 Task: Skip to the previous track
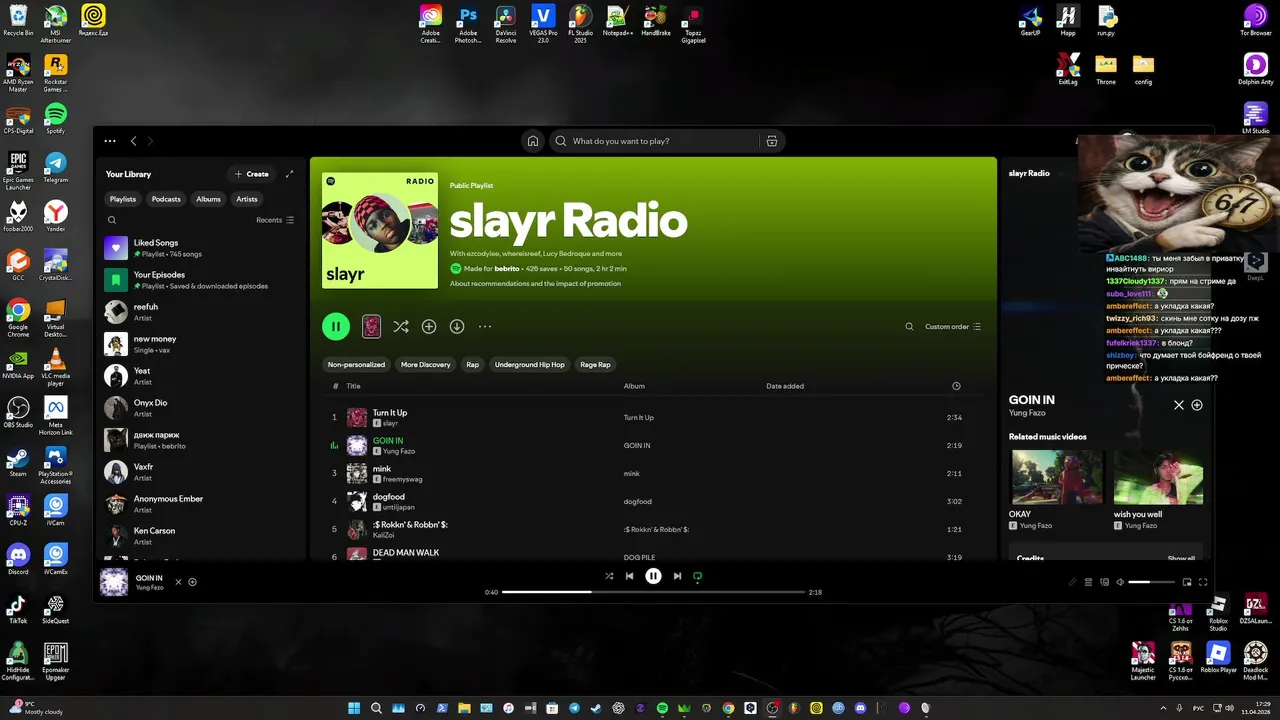(x=629, y=576)
